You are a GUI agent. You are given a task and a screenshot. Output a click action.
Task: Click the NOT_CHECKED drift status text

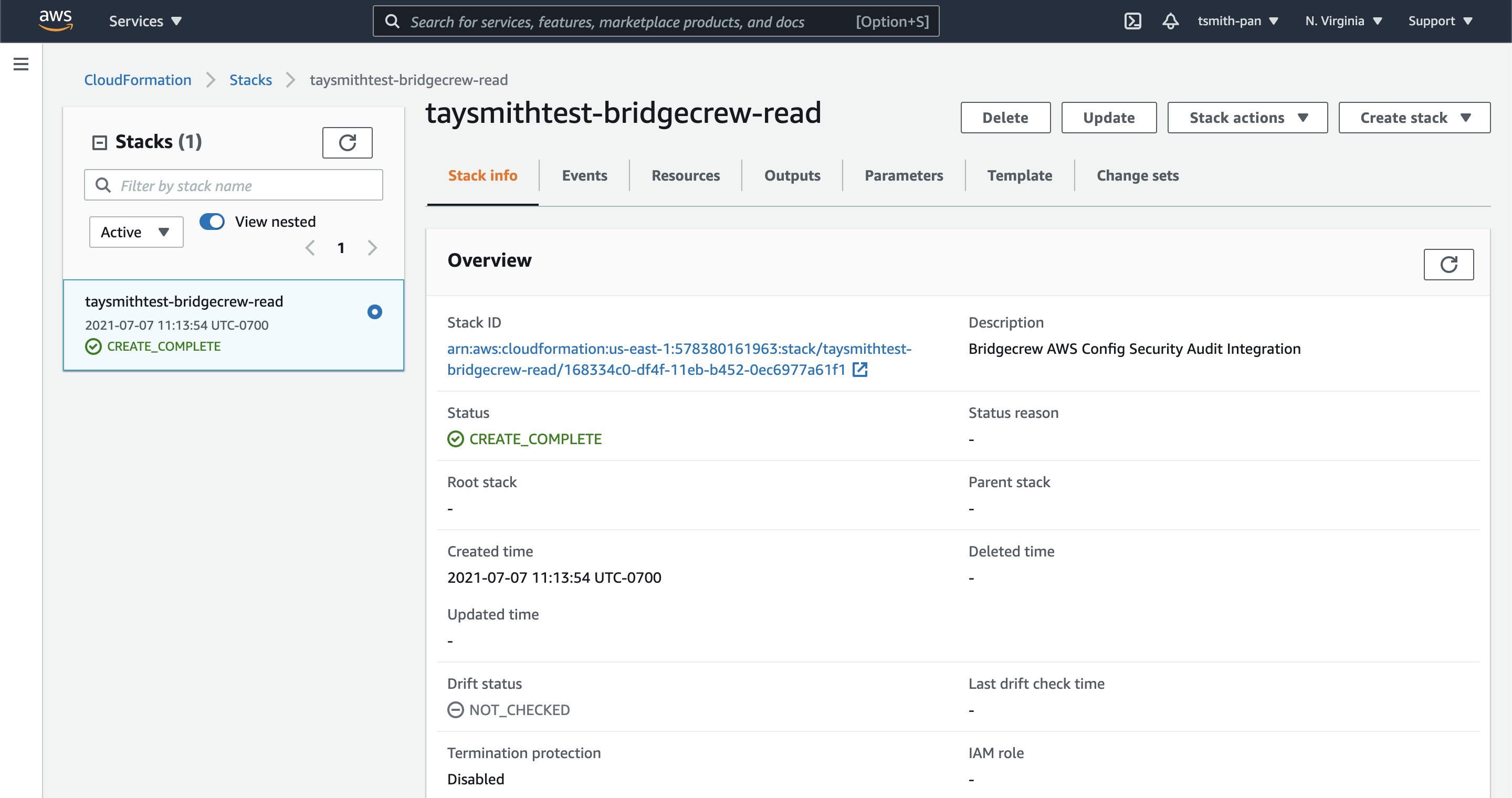[519, 710]
